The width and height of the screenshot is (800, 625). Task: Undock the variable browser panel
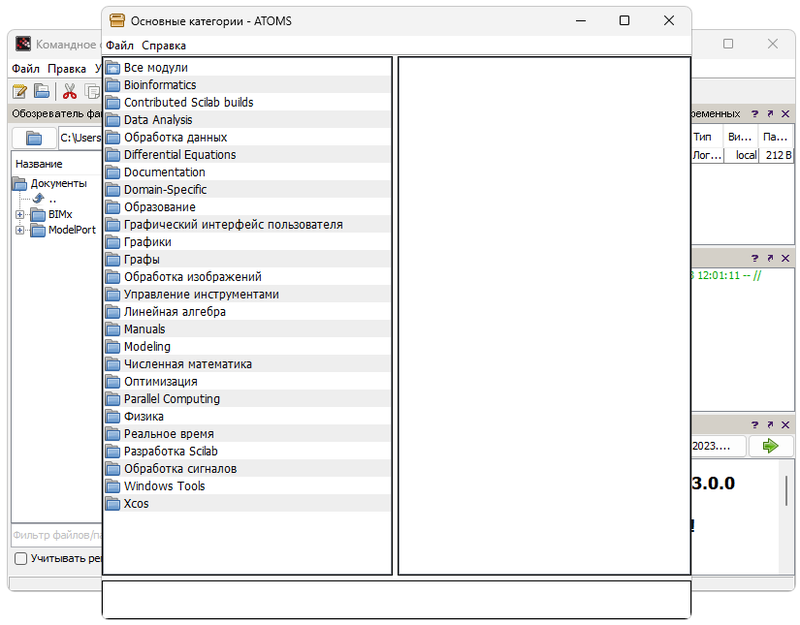(770, 114)
